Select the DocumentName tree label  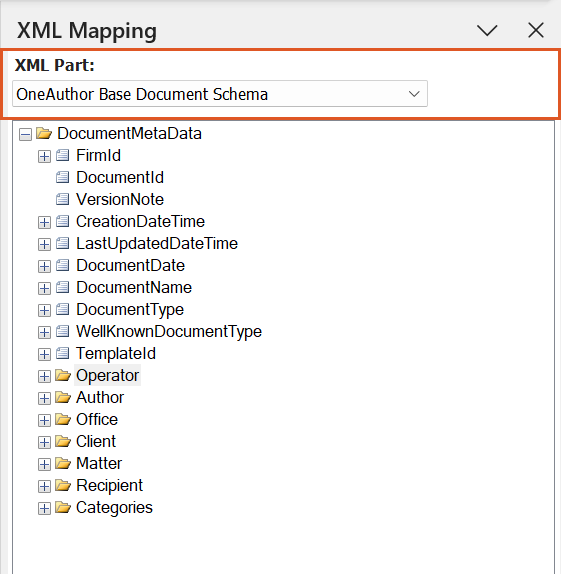(134, 287)
